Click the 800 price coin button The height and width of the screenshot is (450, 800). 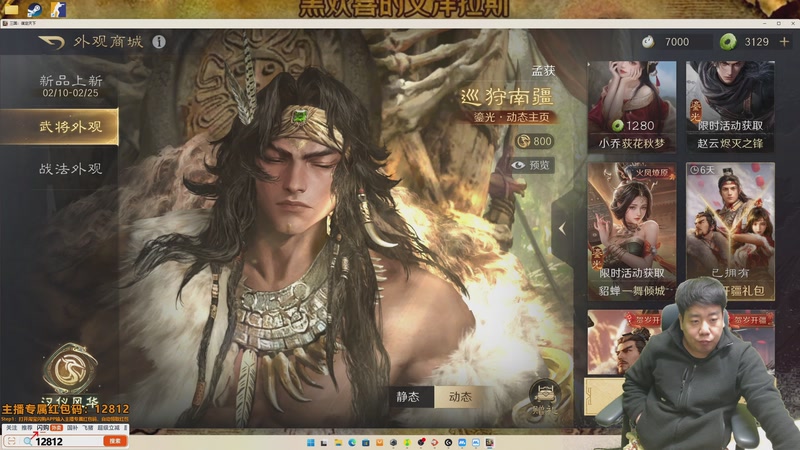pos(535,141)
